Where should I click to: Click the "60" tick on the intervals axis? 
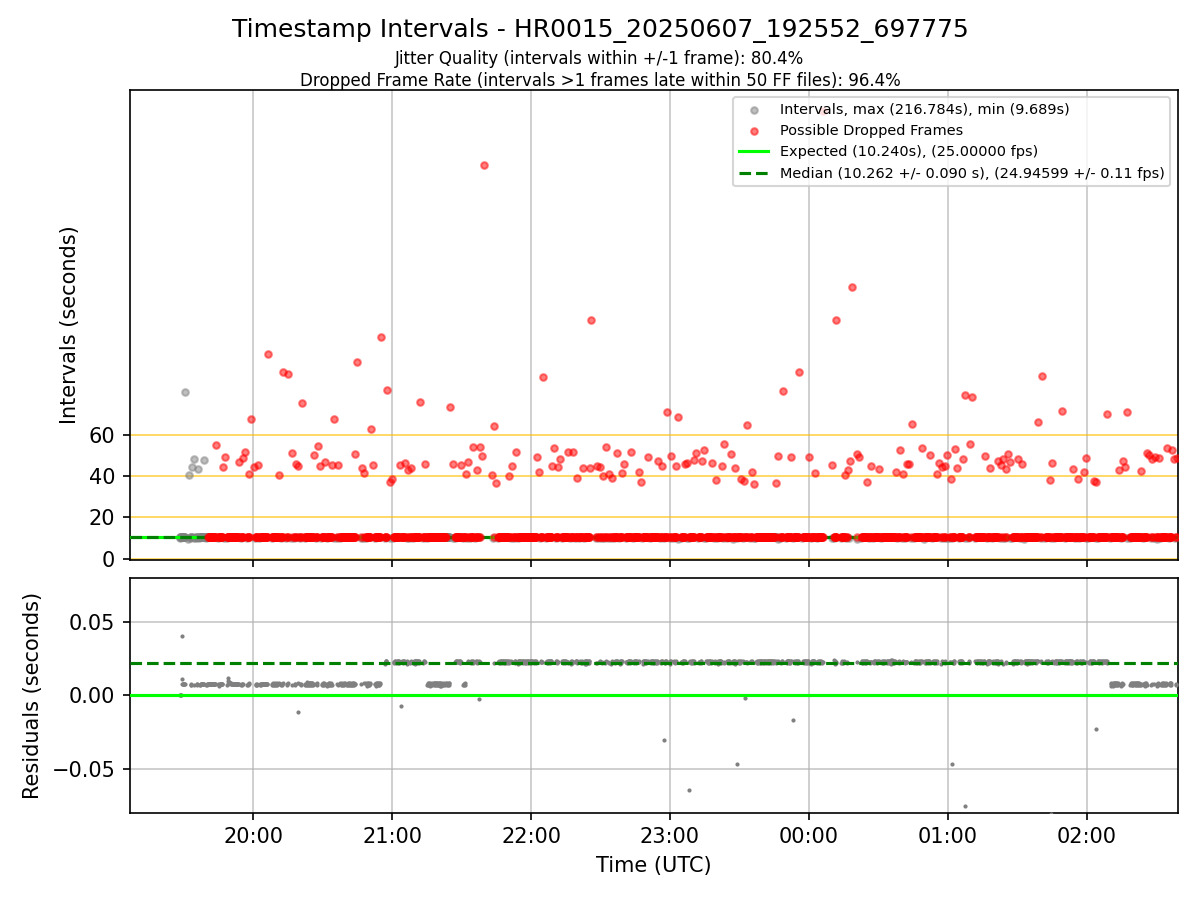click(x=104, y=435)
